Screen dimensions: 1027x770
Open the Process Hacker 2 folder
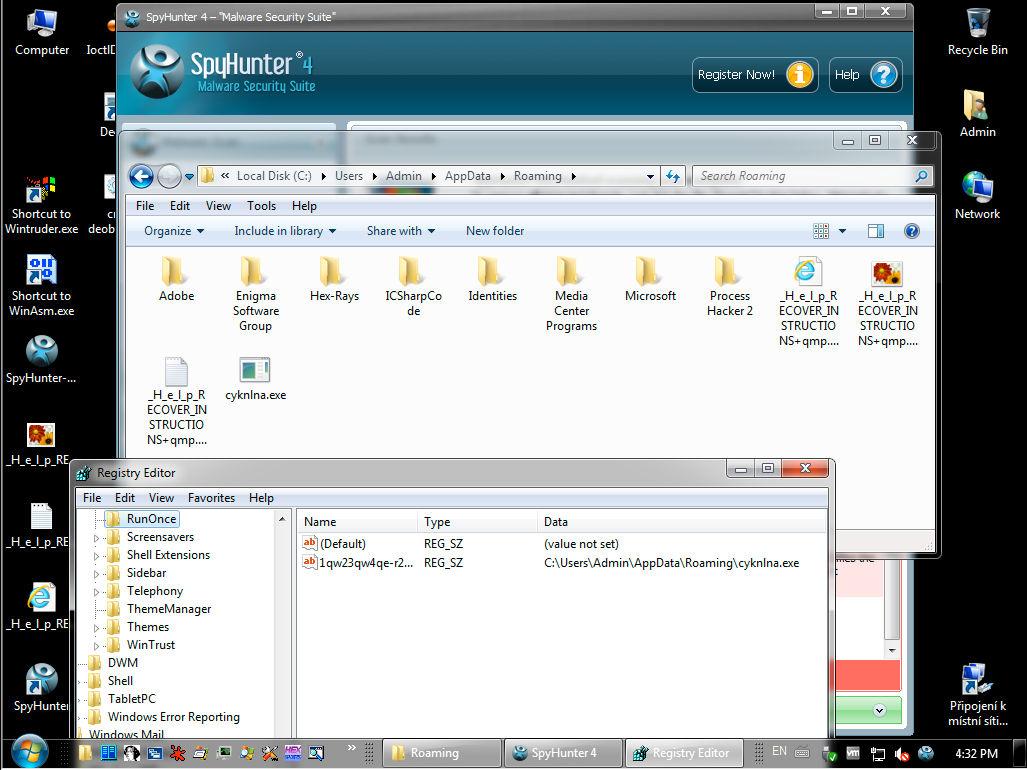[x=730, y=287]
